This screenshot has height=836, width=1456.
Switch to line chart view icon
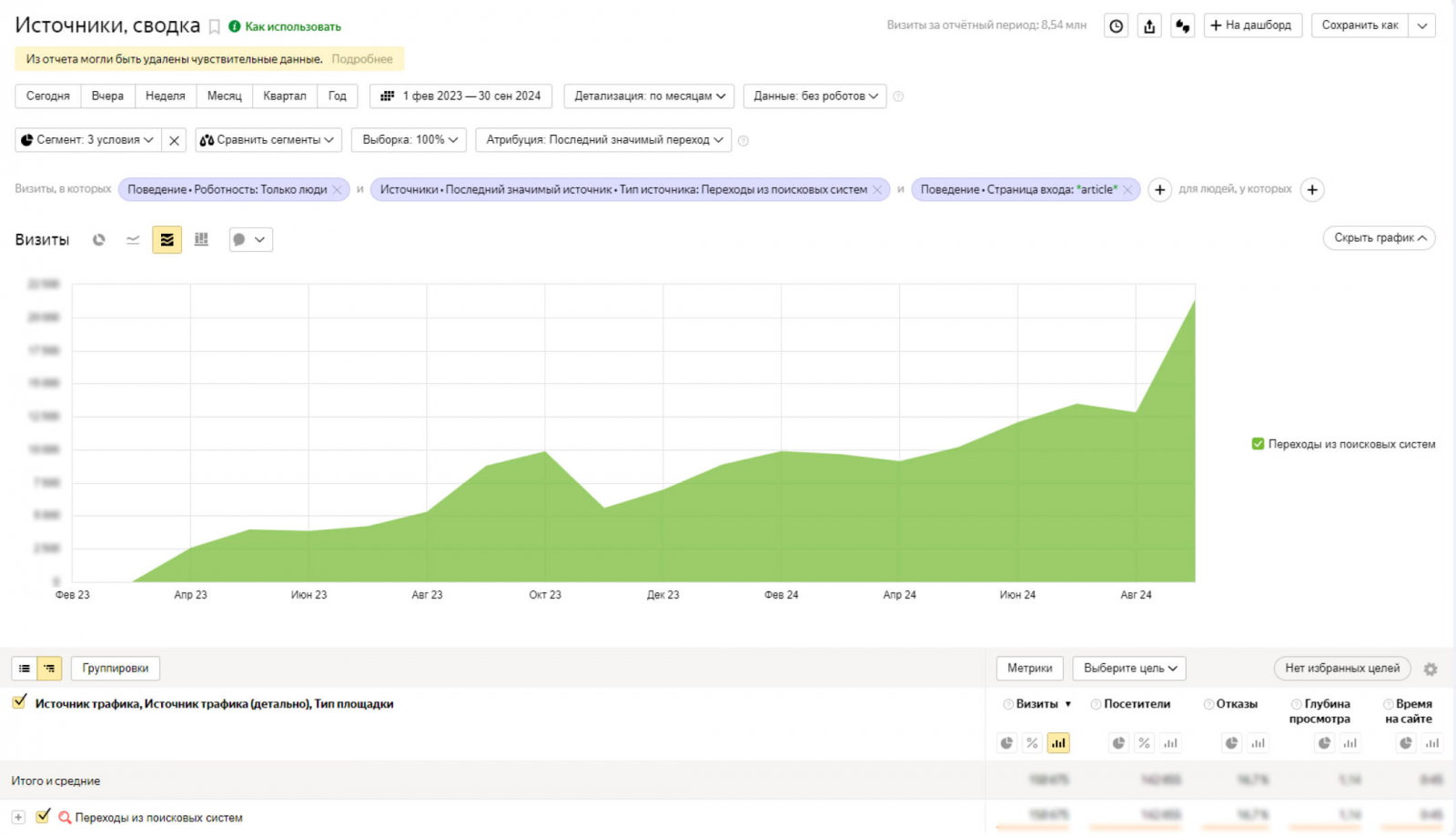coord(133,239)
